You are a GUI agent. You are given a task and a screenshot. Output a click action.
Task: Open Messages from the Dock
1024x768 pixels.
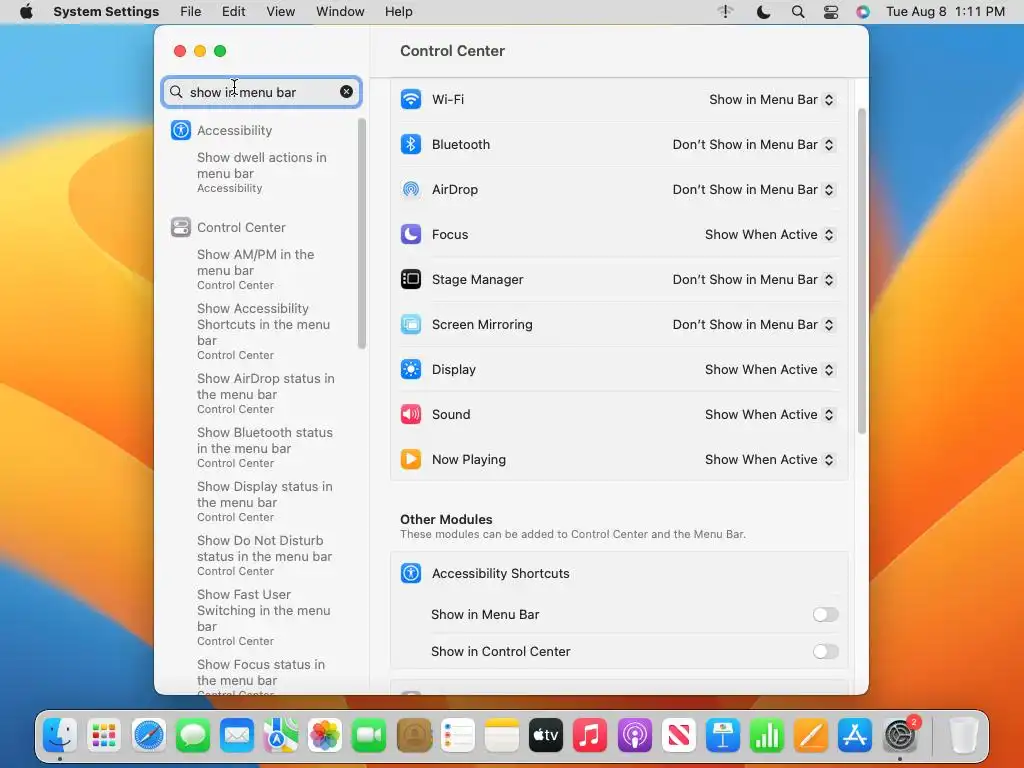193,735
